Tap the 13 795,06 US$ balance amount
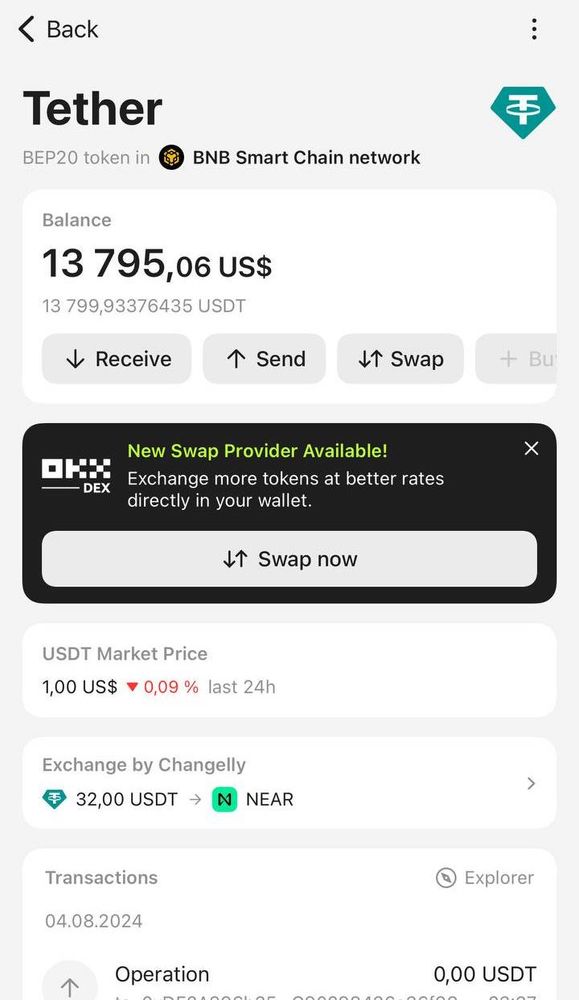The image size is (579, 1000). pyautogui.click(x=157, y=264)
